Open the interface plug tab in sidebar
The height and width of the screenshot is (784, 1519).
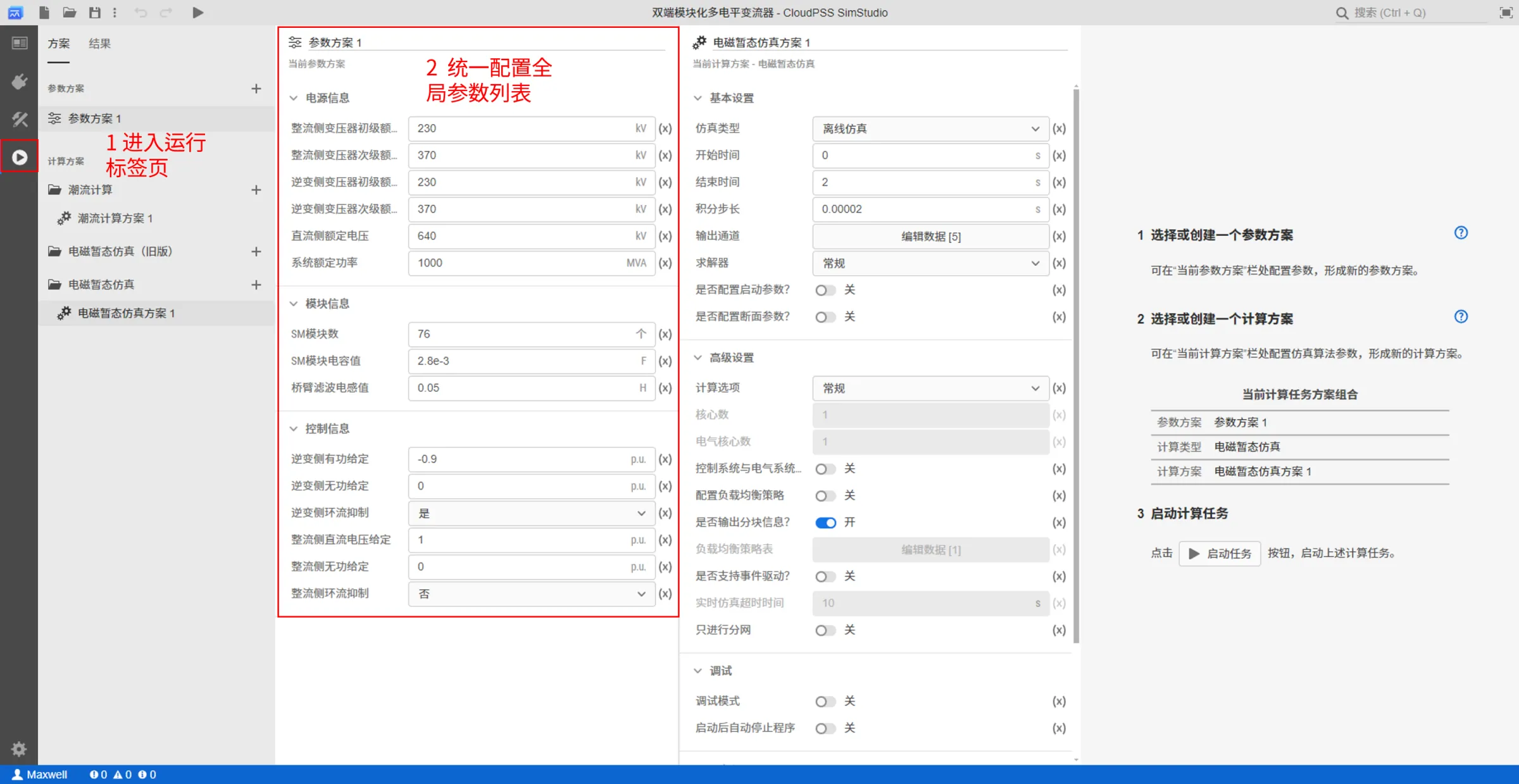click(20, 82)
